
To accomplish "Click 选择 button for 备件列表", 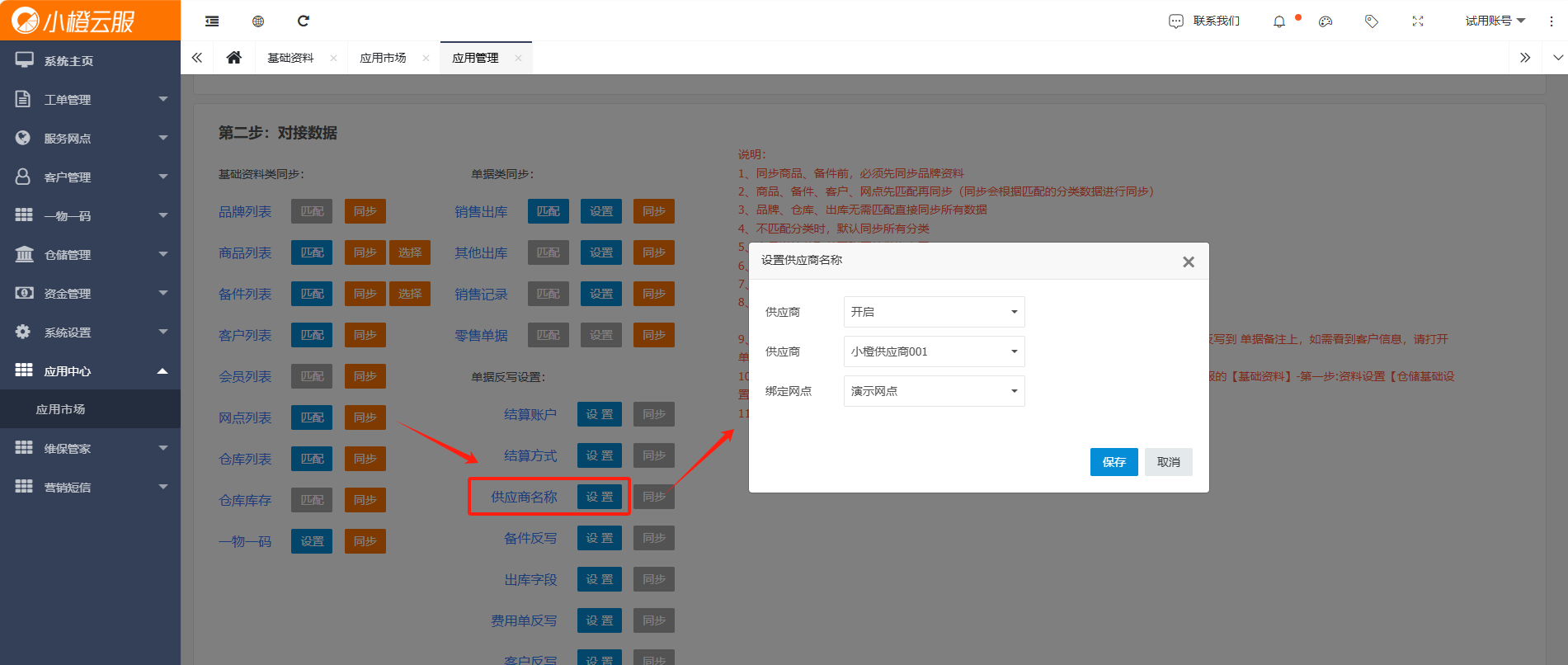I will (x=410, y=294).
